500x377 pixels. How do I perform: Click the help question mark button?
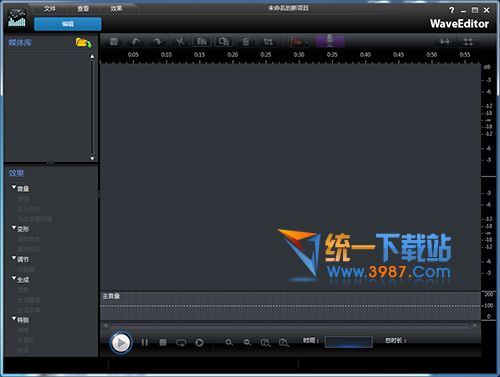click(452, 10)
